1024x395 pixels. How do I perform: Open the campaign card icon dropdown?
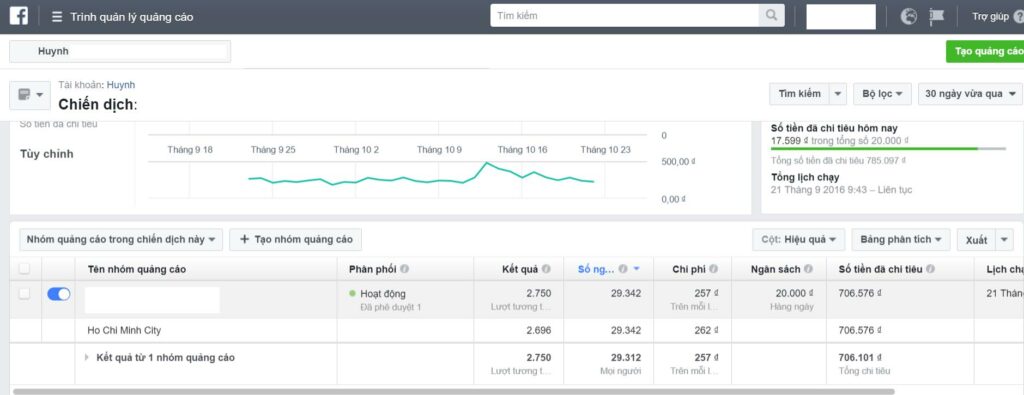pyautogui.click(x=30, y=95)
